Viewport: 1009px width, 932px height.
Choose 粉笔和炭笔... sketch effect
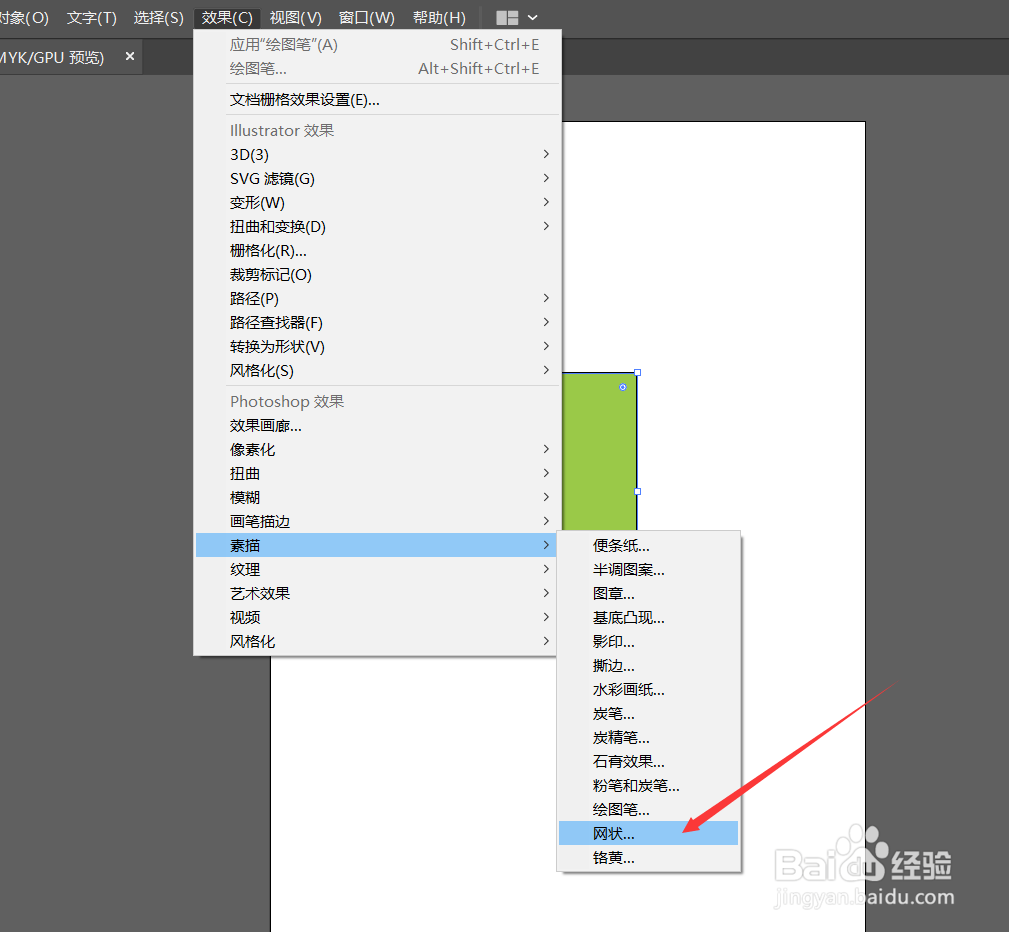pyautogui.click(x=649, y=786)
